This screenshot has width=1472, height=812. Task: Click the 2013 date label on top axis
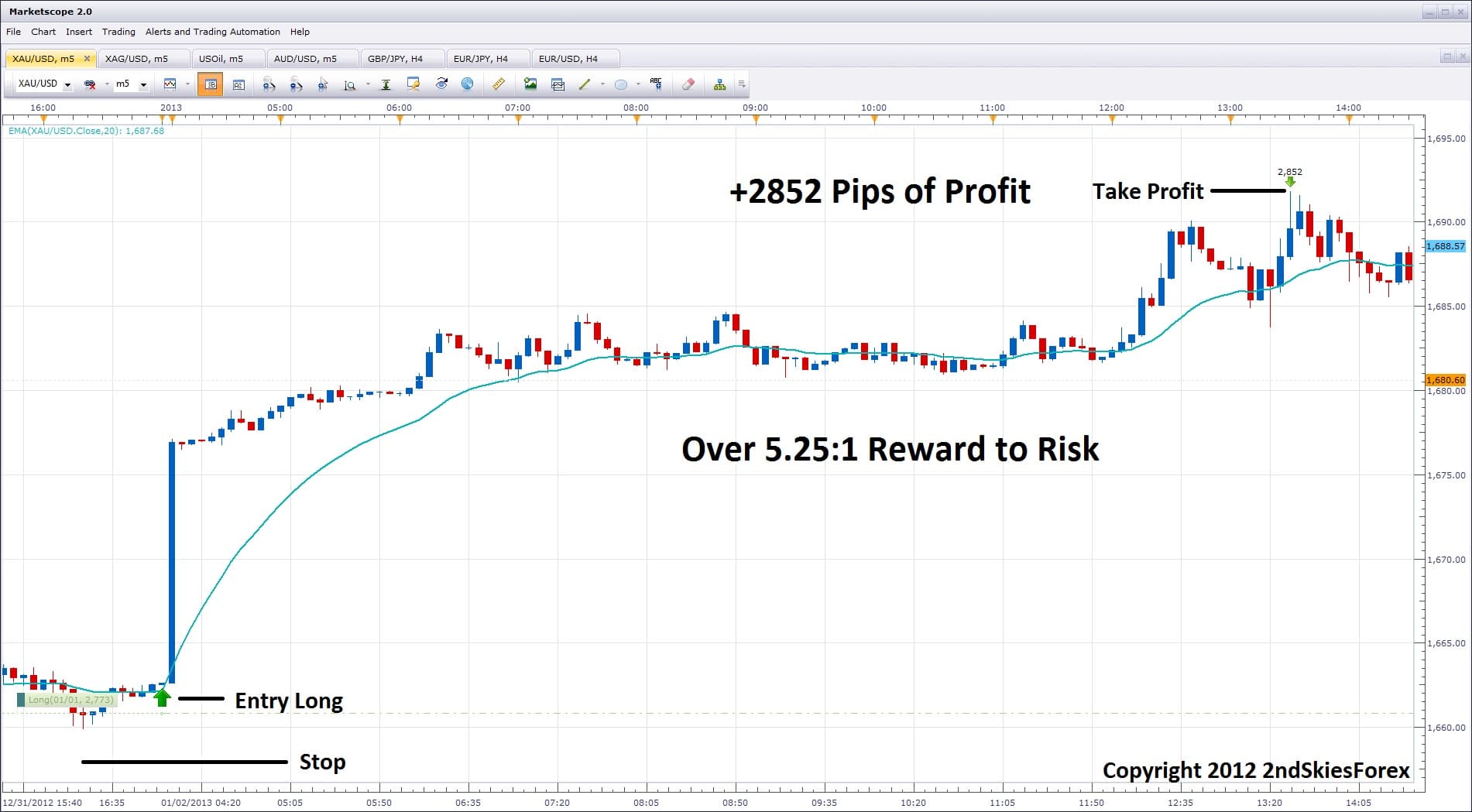(x=171, y=108)
